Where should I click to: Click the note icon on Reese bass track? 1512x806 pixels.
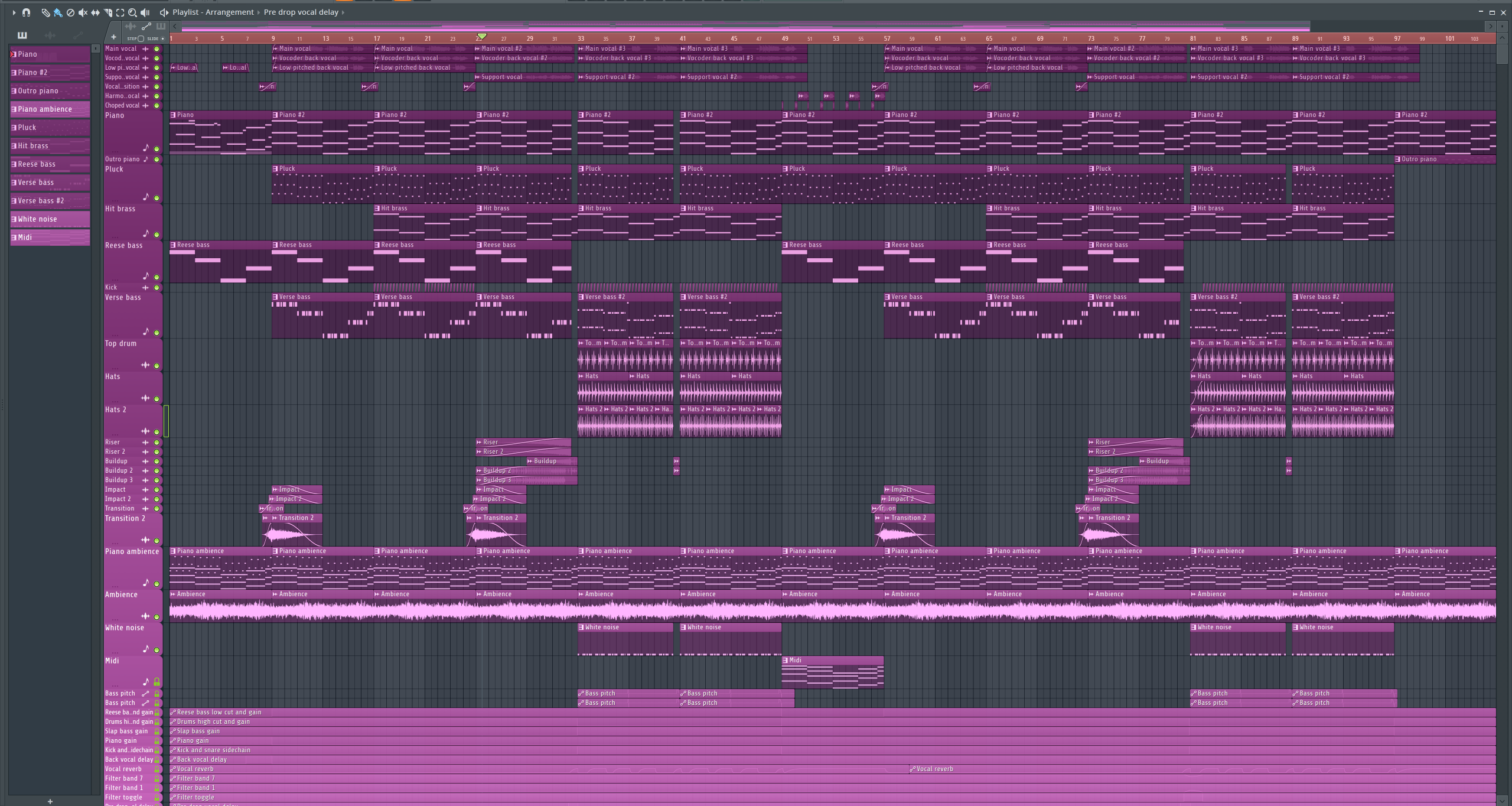coord(146,276)
